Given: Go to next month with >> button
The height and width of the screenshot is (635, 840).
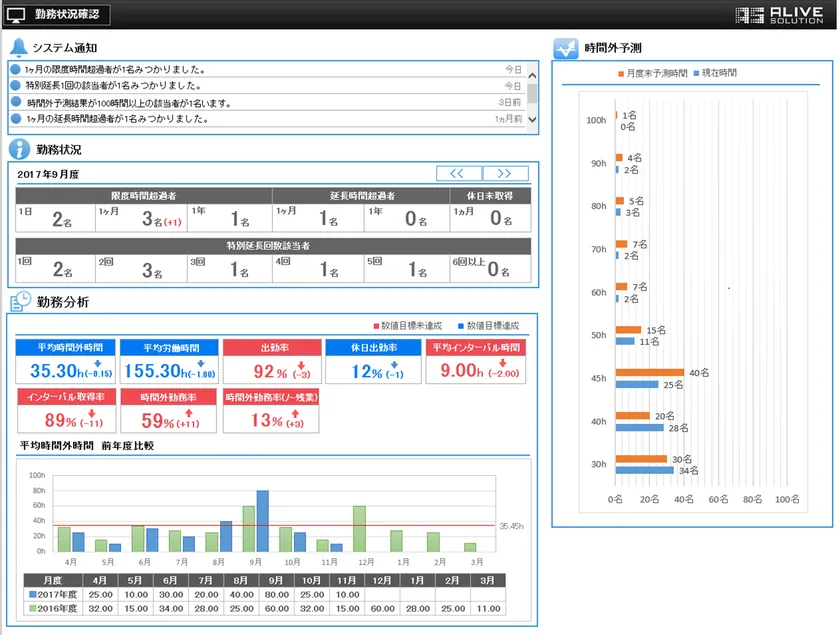Looking at the screenshot, I should click(505, 173).
